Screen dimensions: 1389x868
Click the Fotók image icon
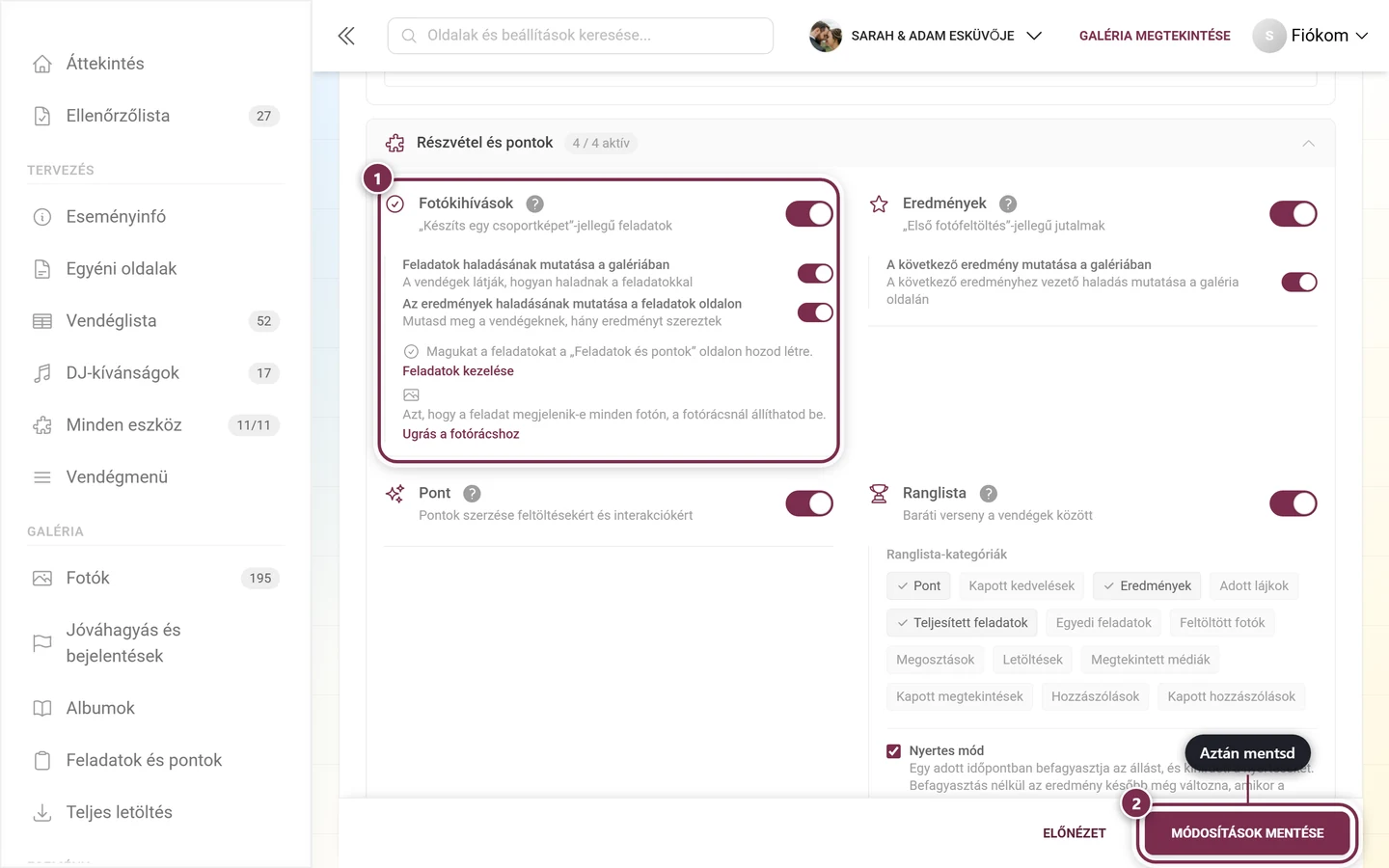click(42, 579)
